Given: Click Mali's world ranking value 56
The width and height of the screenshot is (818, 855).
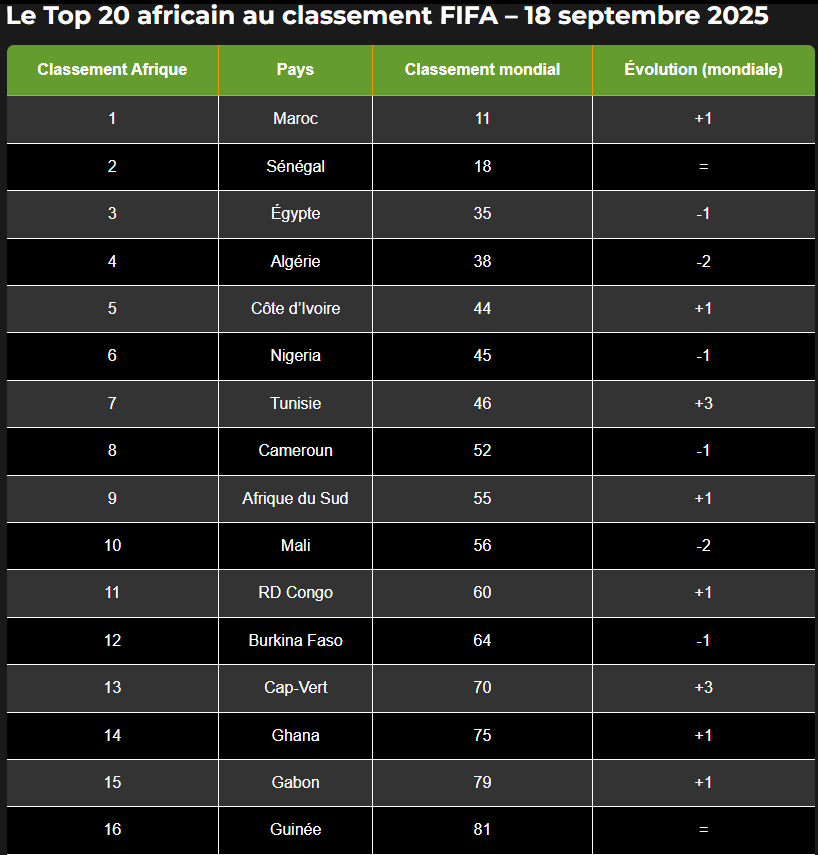Looking at the screenshot, I should [482, 546].
